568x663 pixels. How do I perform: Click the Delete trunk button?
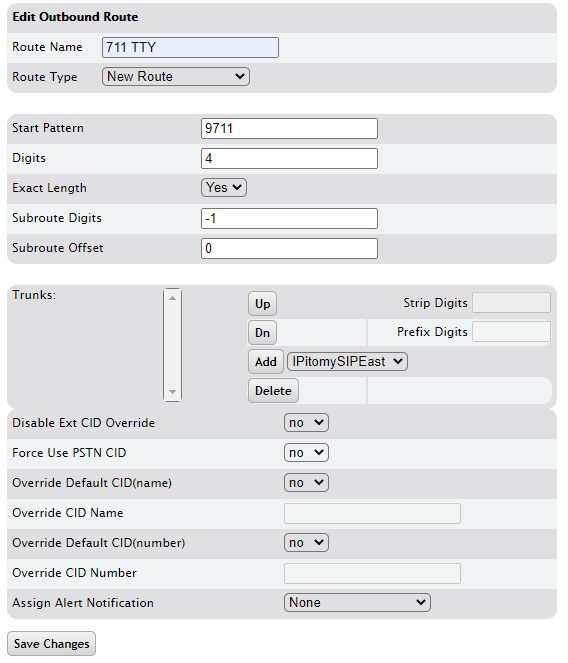coord(273,391)
